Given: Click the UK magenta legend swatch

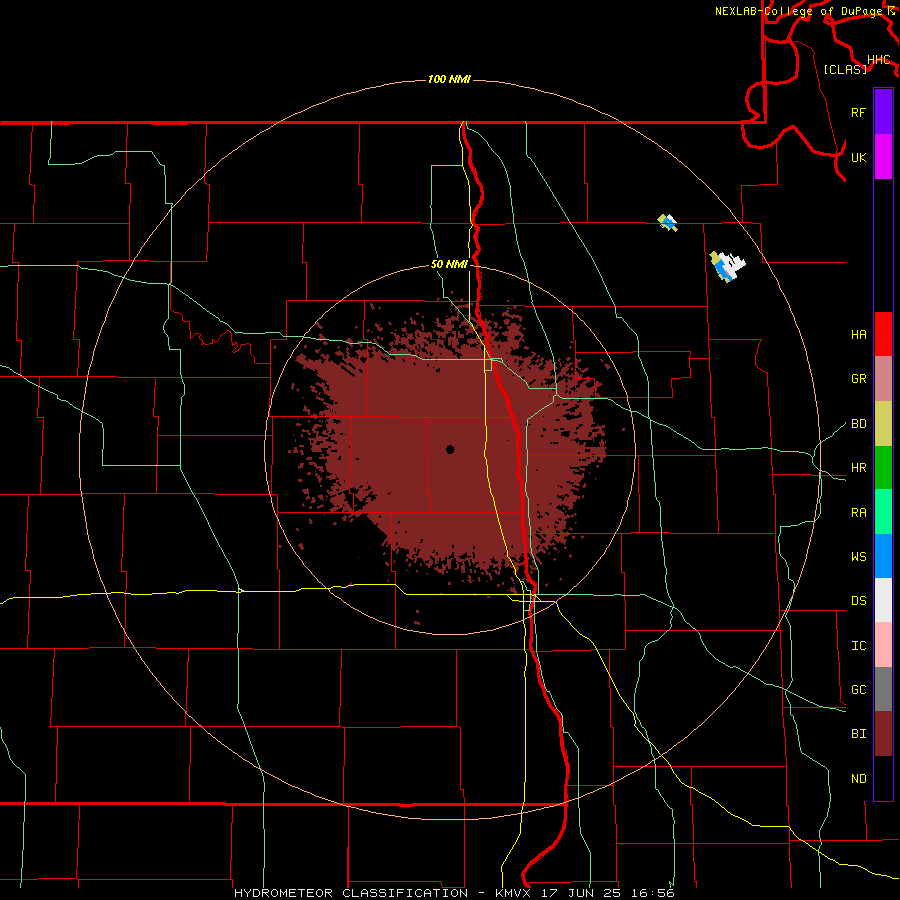Looking at the screenshot, I should coord(883,157).
